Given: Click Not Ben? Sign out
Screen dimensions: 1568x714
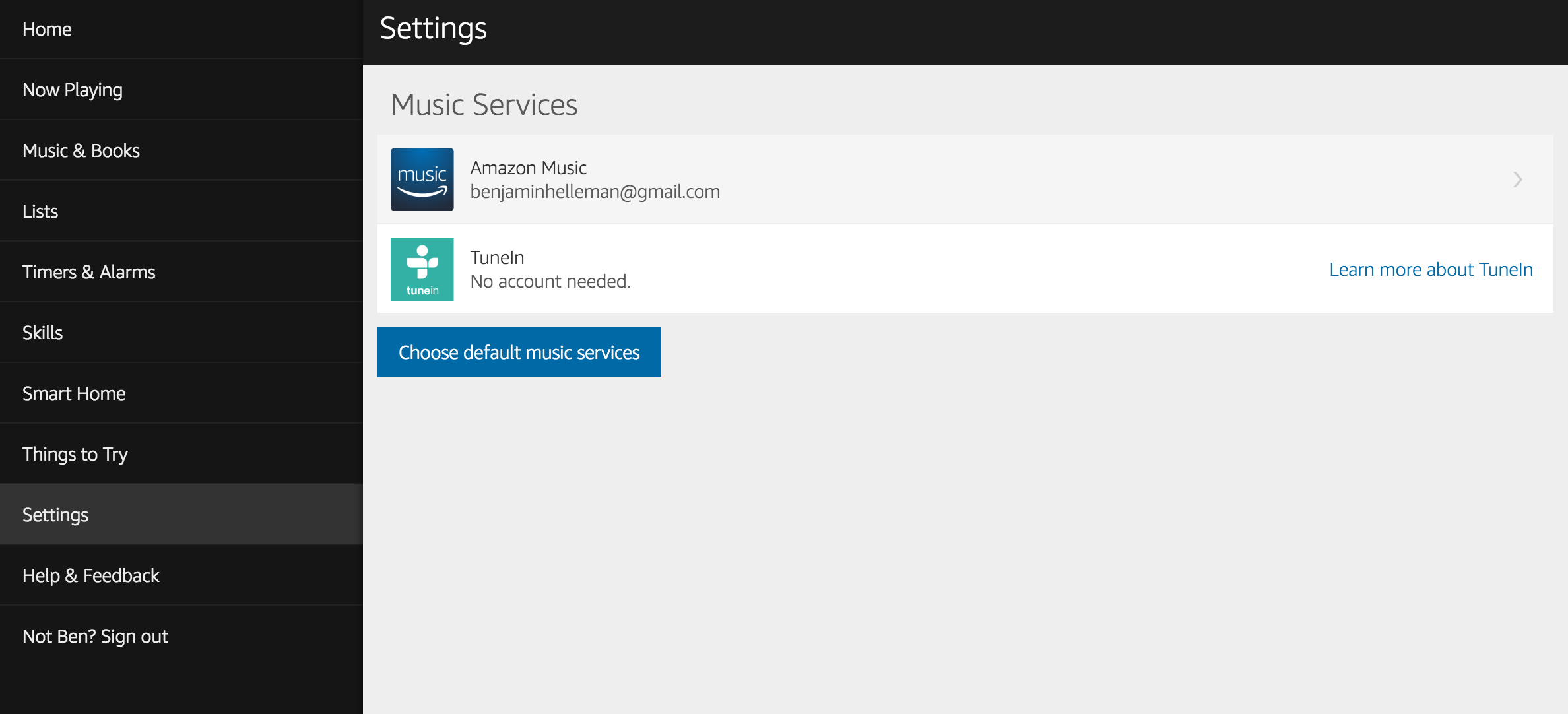Looking at the screenshot, I should click(x=181, y=636).
